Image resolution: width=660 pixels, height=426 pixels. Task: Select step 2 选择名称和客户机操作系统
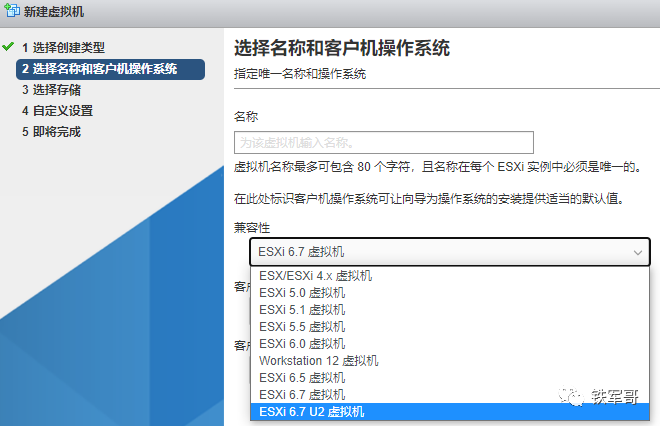click(110, 69)
